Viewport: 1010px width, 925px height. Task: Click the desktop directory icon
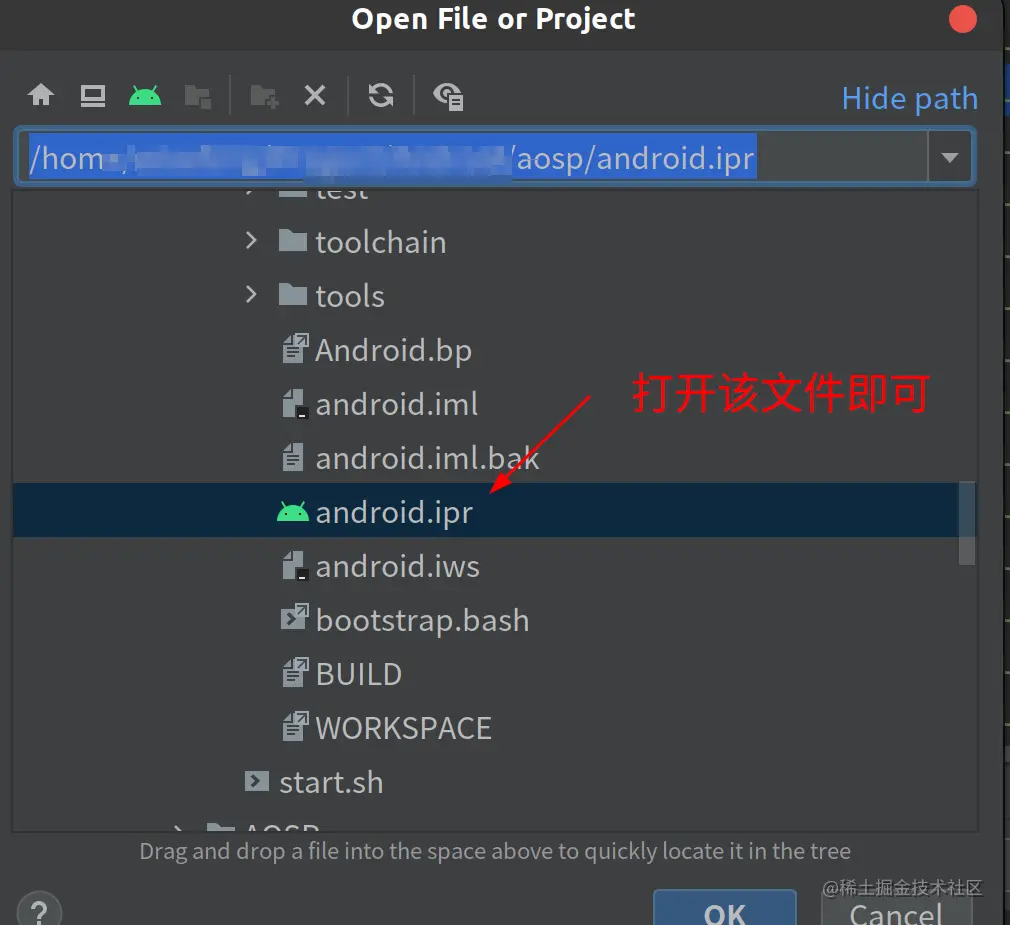click(93, 96)
